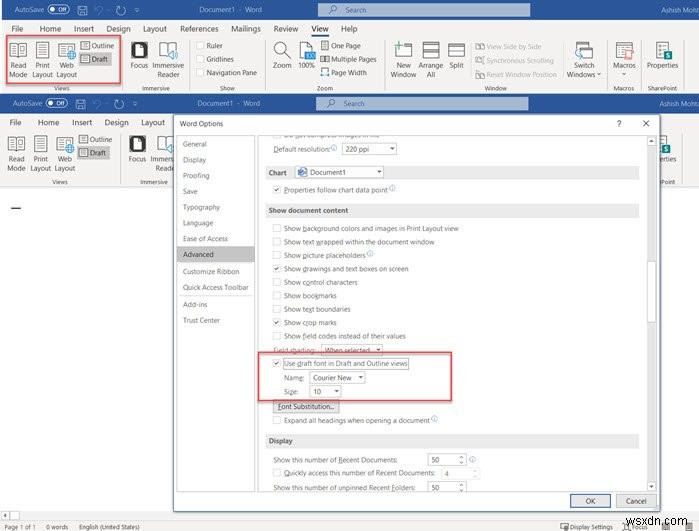This screenshot has width=699, height=531.
Task: Open the Zoom dialog icon
Action: click(282, 55)
